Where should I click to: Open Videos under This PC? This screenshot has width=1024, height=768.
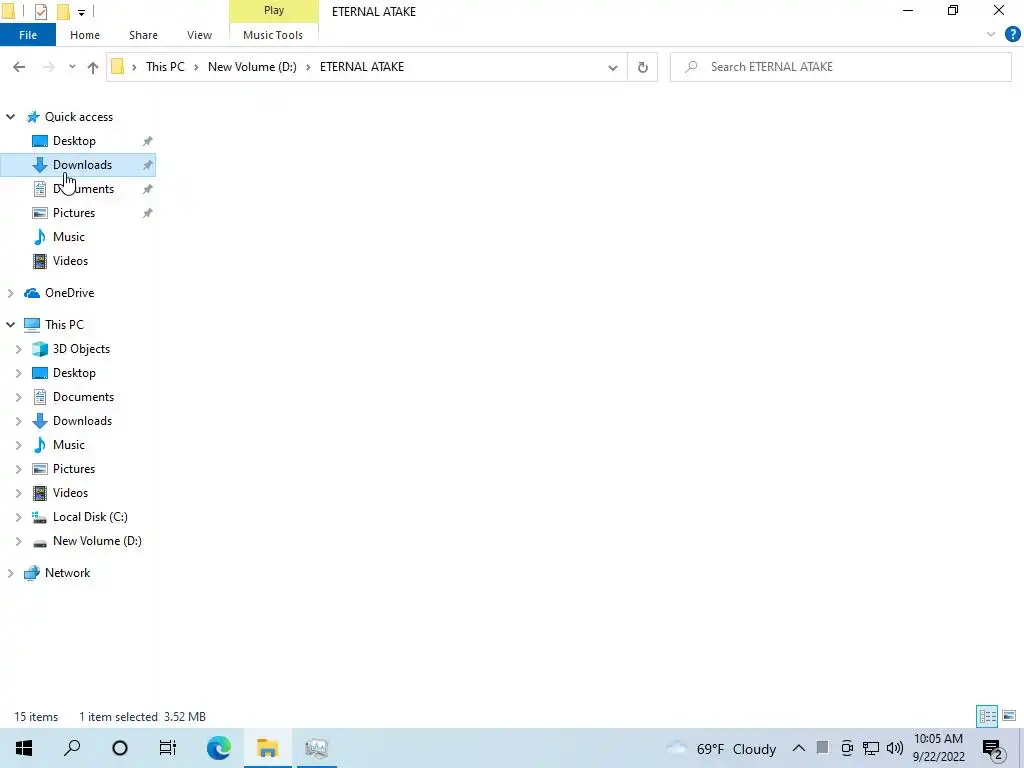click(x=70, y=493)
